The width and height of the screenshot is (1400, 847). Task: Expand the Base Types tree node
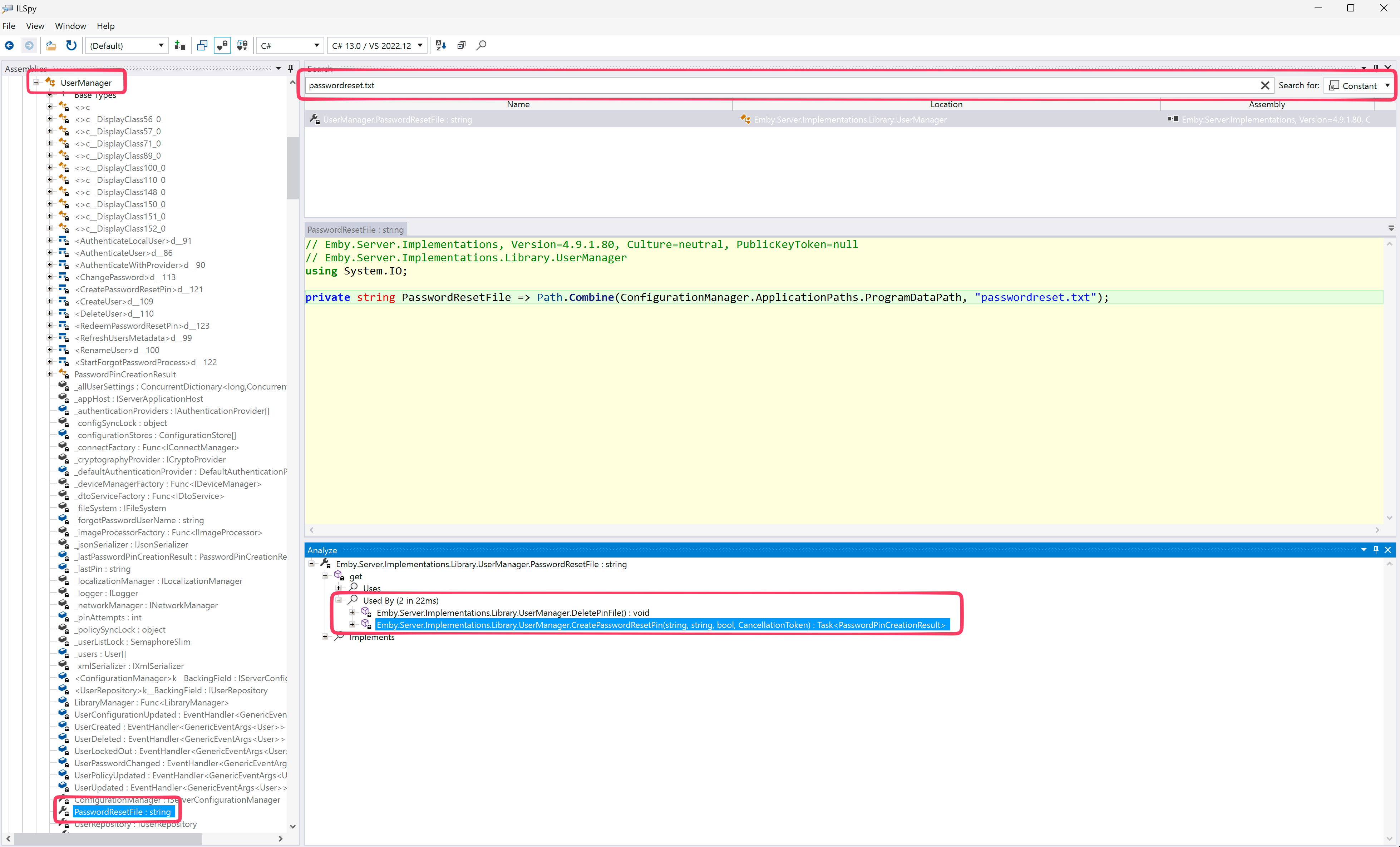pyautogui.click(x=49, y=95)
